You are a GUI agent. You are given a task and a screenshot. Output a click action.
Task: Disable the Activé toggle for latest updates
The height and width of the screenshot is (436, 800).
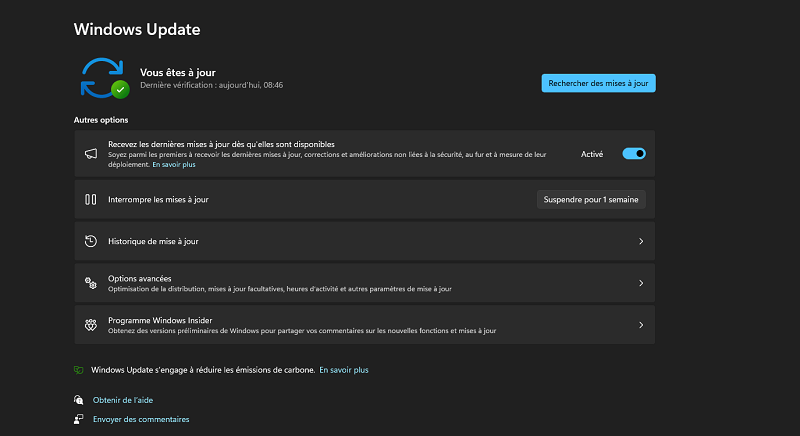pyautogui.click(x=634, y=154)
